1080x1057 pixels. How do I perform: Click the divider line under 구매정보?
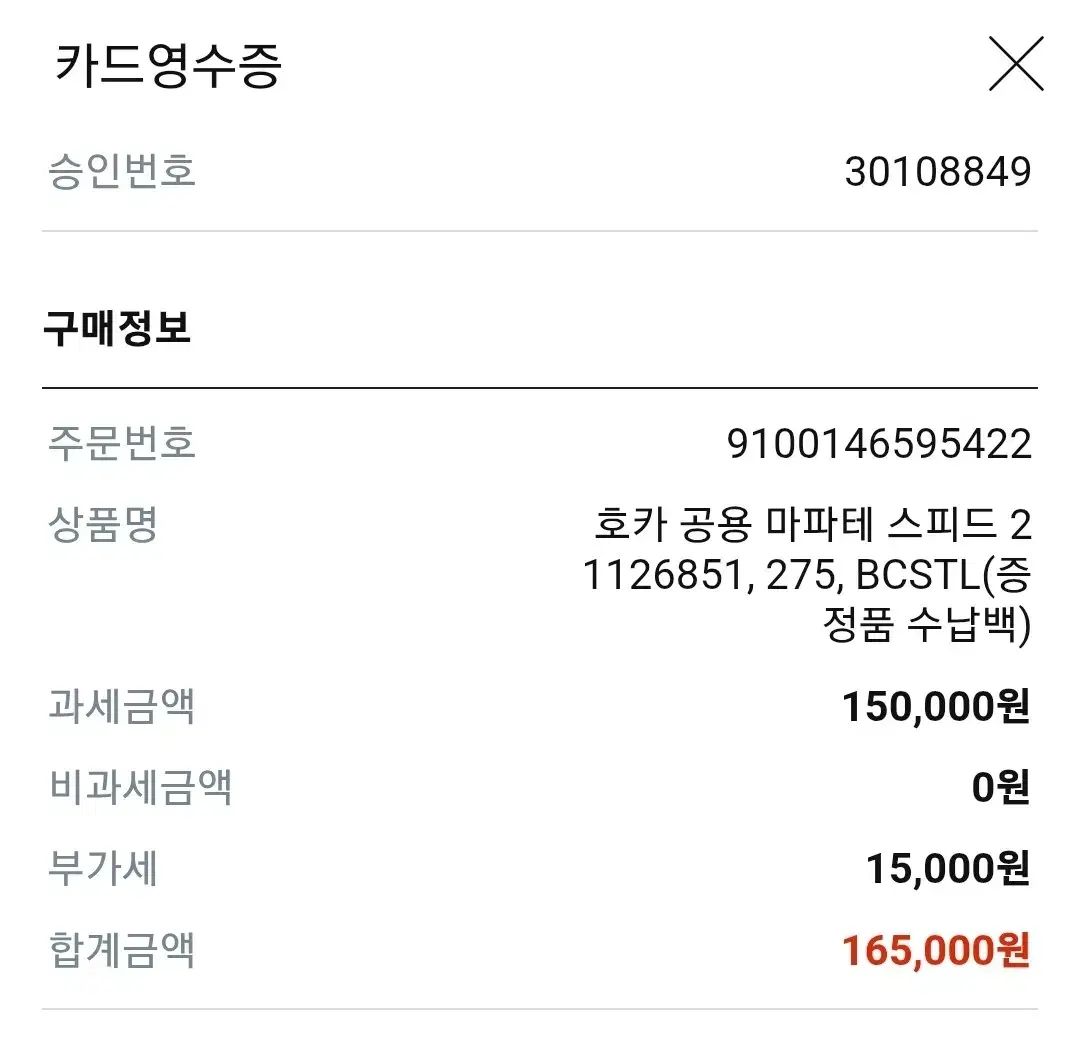pos(540,387)
